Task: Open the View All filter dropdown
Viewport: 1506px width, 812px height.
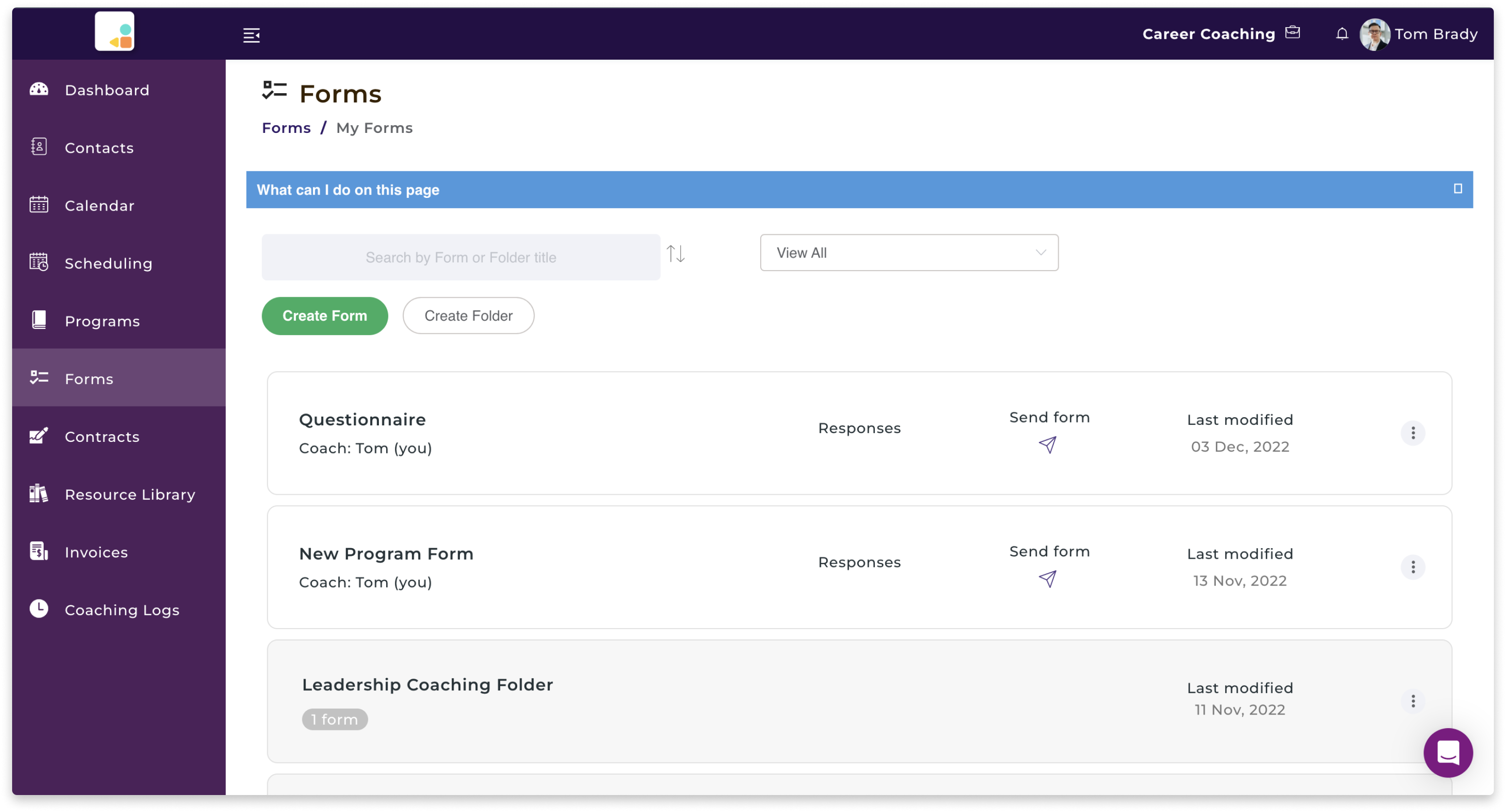Action: (x=909, y=253)
